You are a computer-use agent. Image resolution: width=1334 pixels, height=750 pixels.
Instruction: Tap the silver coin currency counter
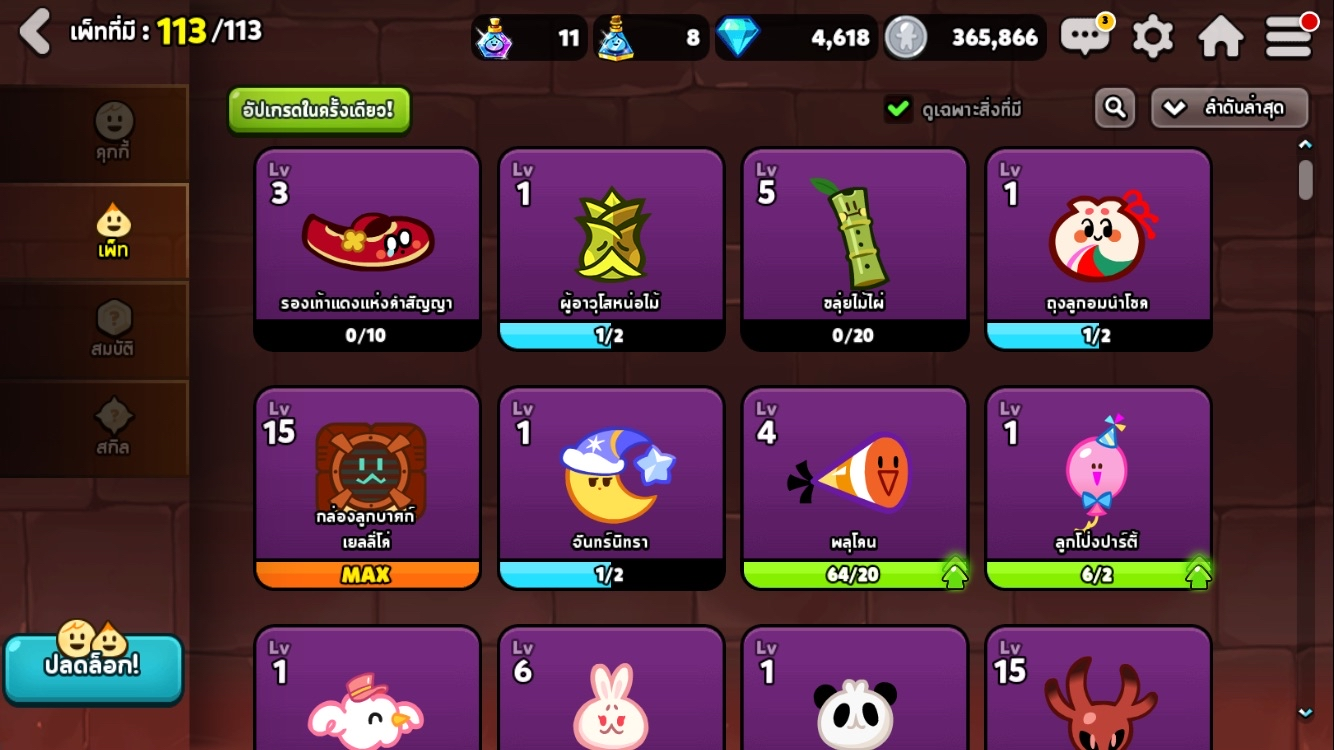pos(965,38)
